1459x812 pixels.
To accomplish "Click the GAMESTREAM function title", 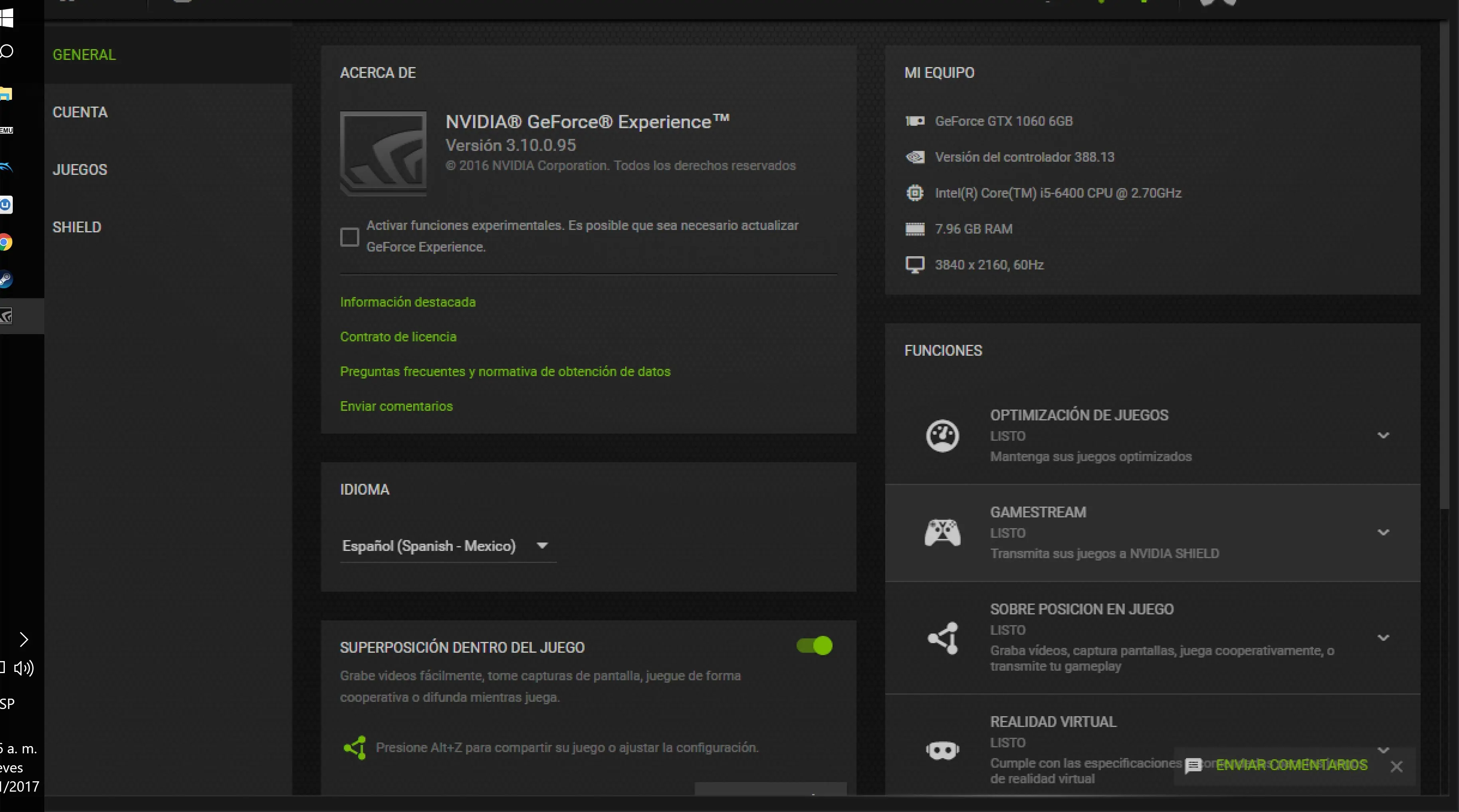I will pos(1038,513).
